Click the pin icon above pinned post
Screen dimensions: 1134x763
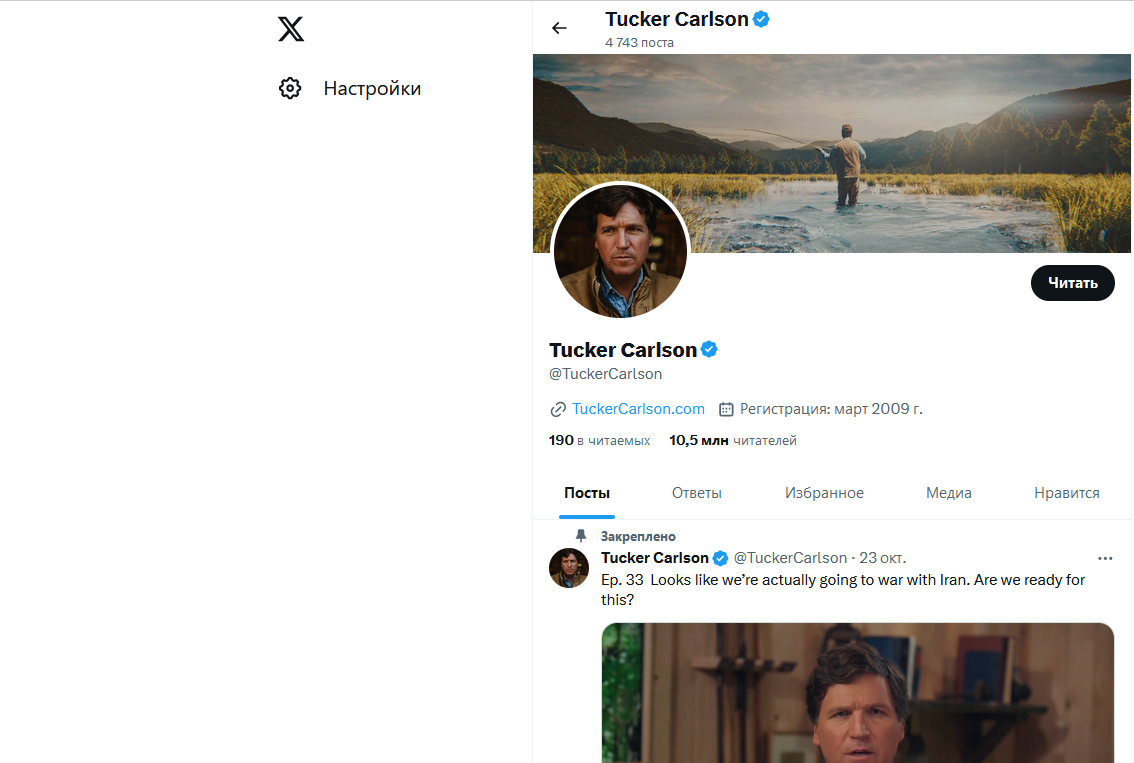coord(581,536)
